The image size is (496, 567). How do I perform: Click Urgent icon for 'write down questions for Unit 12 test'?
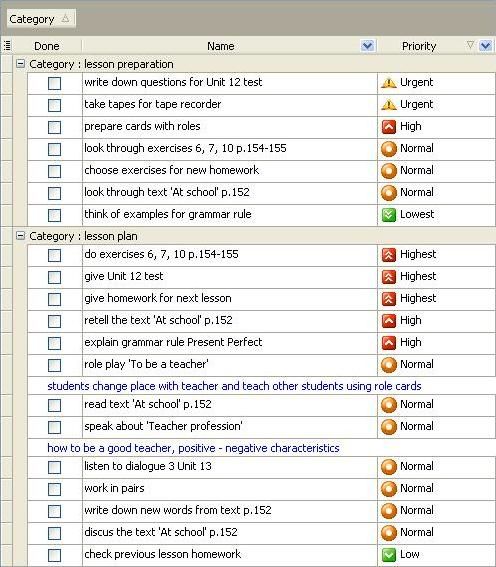(389, 83)
